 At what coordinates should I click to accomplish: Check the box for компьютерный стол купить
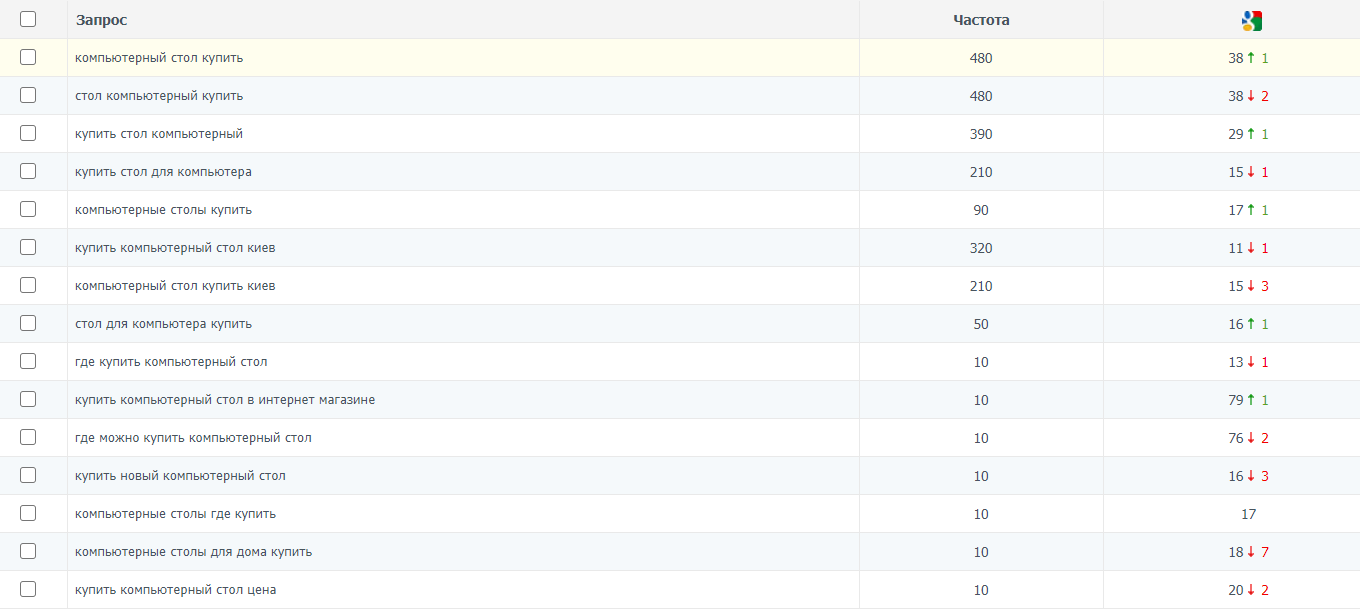(x=28, y=57)
